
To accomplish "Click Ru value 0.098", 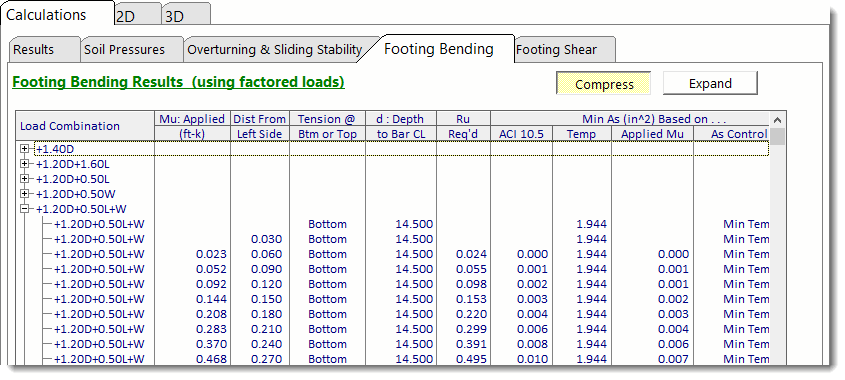I will [472, 285].
